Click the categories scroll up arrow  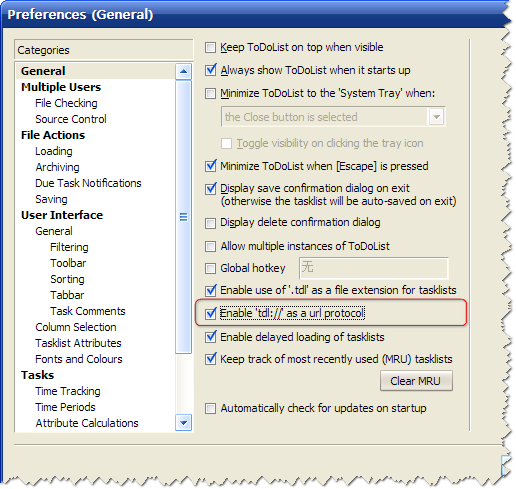click(183, 71)
